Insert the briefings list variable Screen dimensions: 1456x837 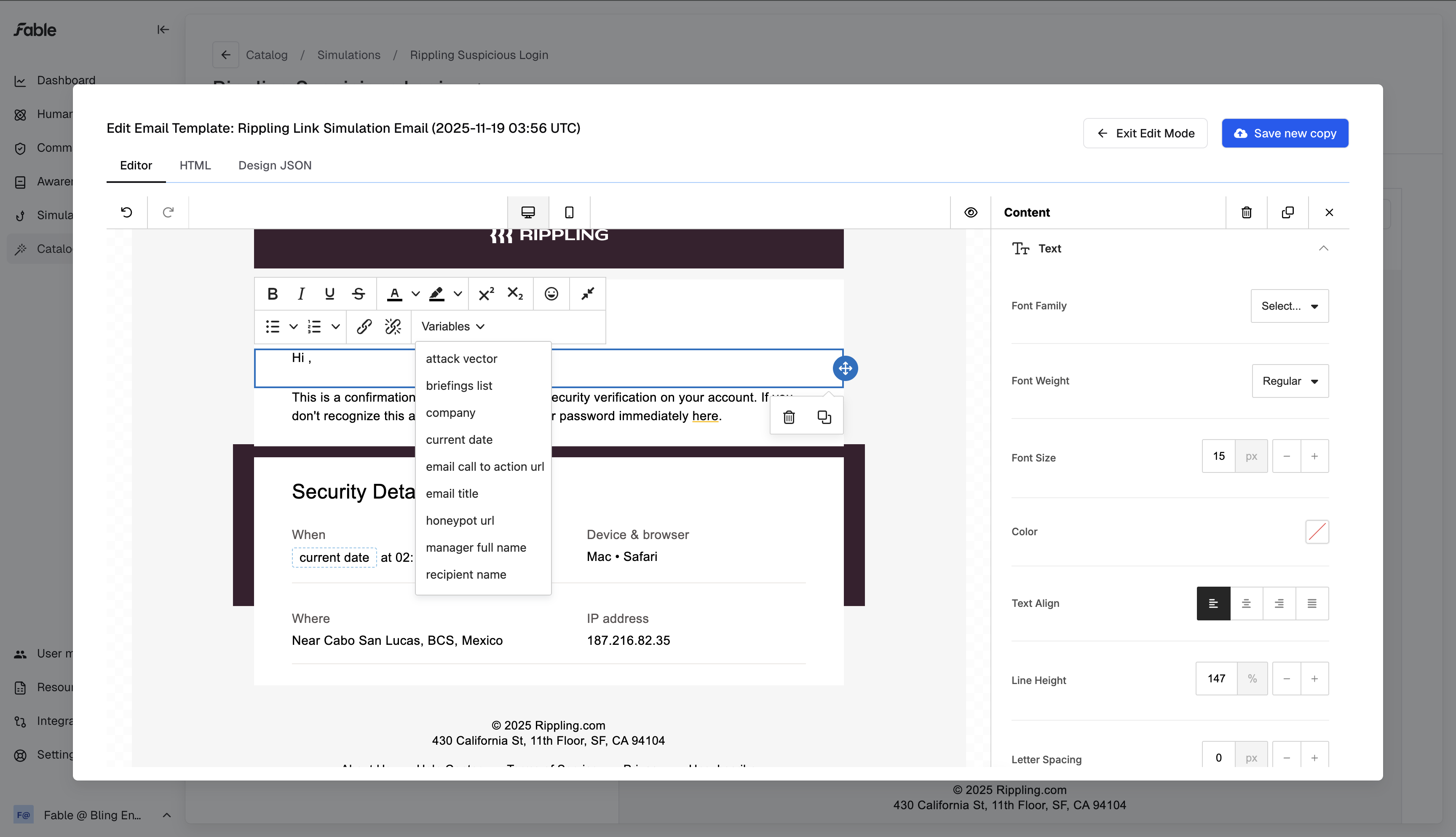tap(483, 386)
